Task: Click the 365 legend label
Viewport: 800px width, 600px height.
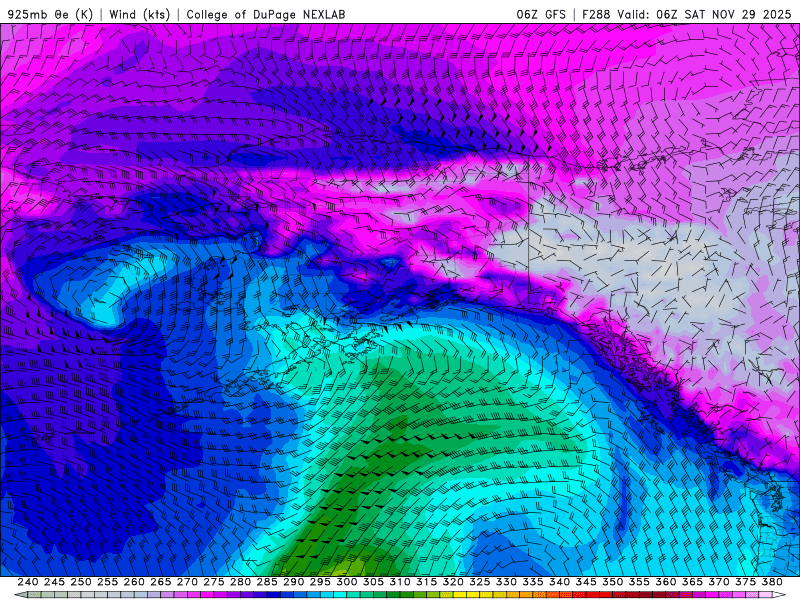Action: 692,582
